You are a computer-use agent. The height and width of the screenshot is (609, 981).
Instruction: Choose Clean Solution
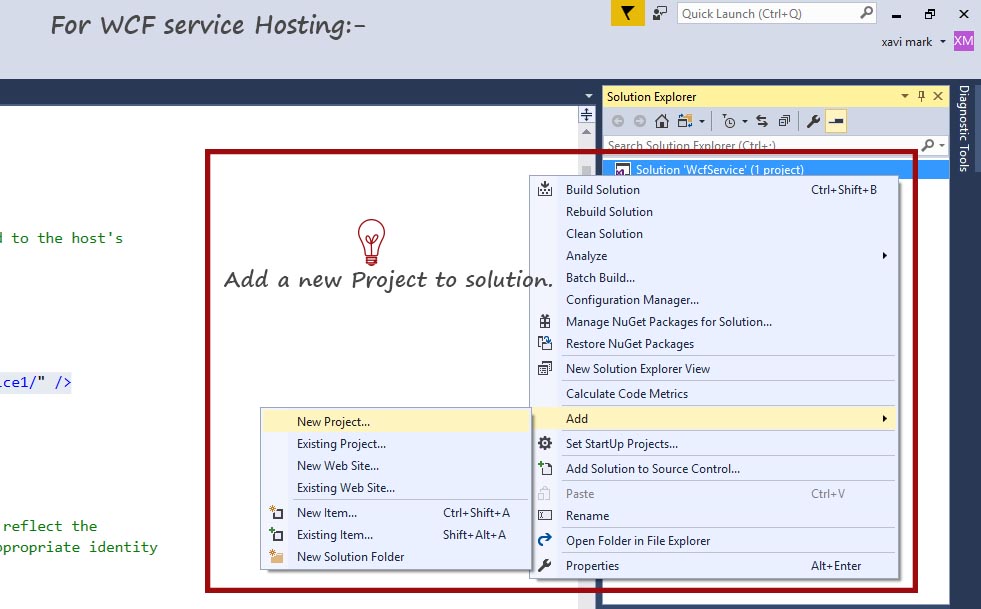[x=714, y=233]
